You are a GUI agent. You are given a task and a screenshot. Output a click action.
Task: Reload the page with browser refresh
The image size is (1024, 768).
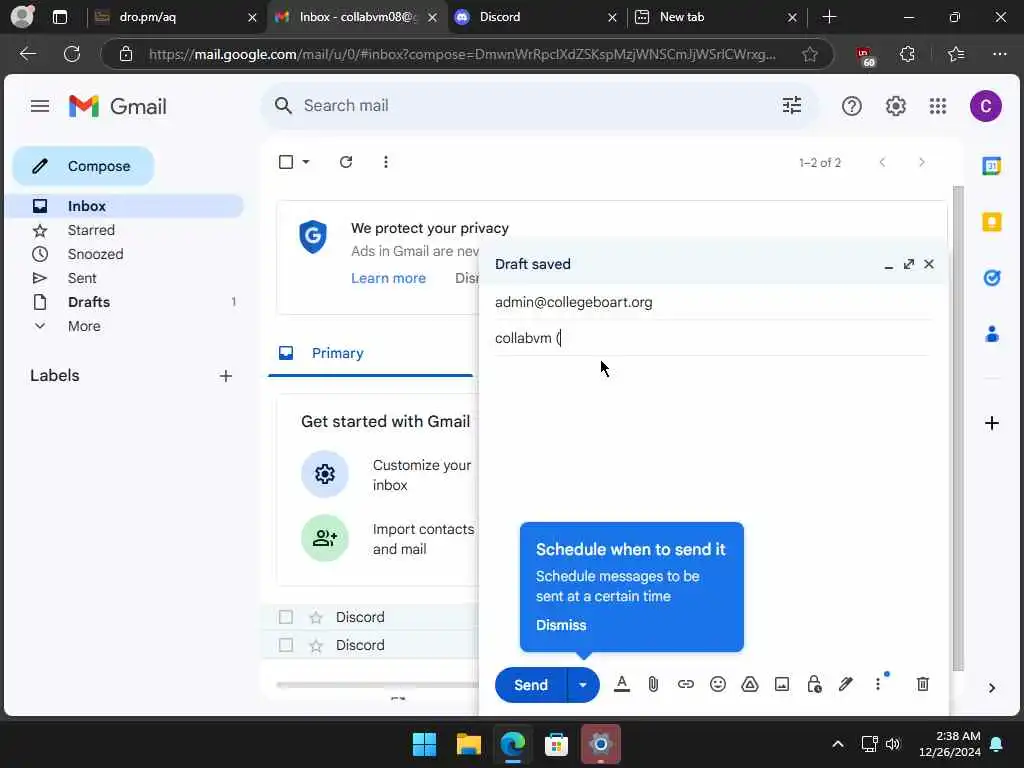click(72, 54)
